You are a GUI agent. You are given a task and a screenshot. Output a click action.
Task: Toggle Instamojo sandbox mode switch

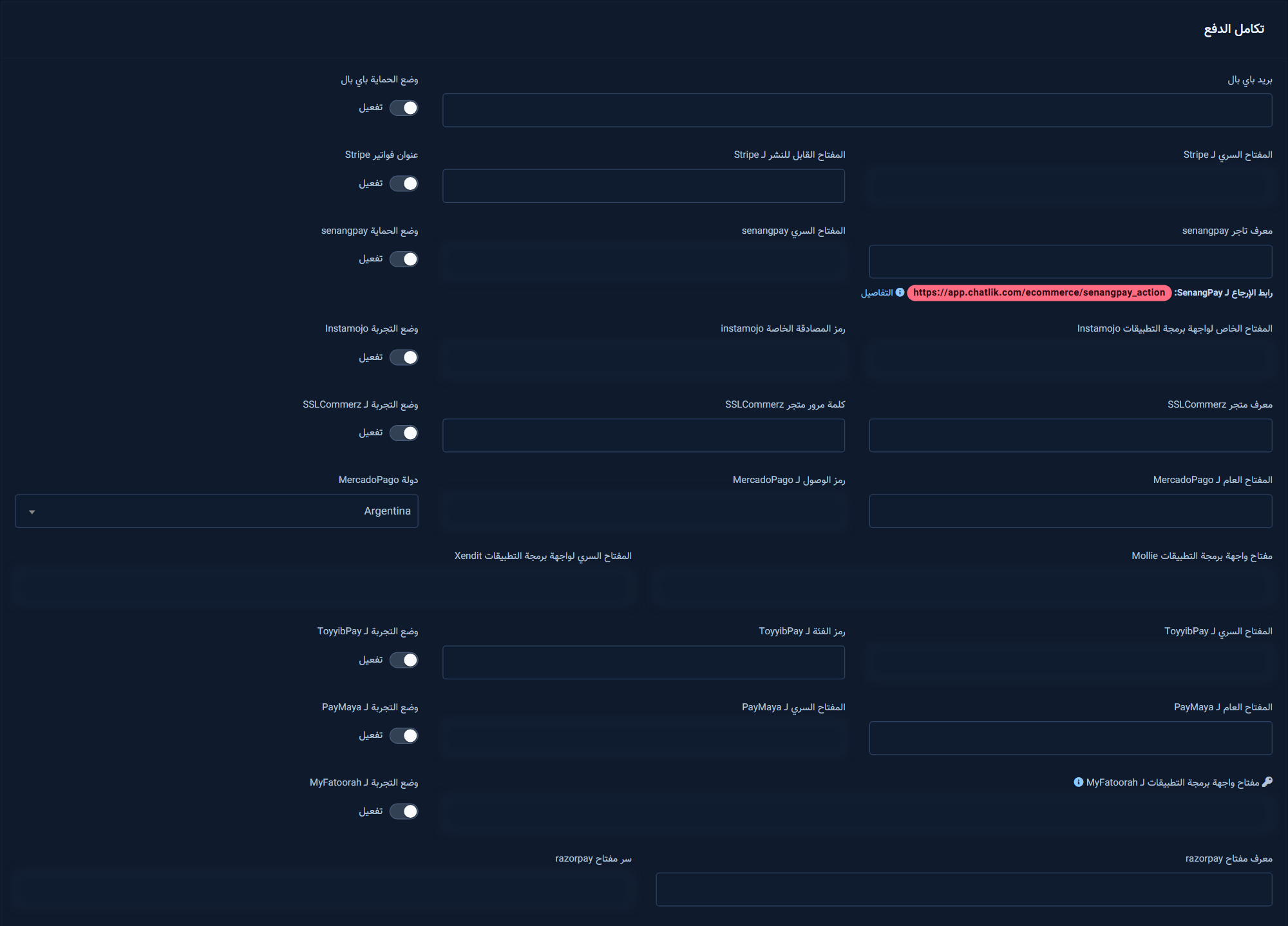pyautogui.click(x=404, y=357)
